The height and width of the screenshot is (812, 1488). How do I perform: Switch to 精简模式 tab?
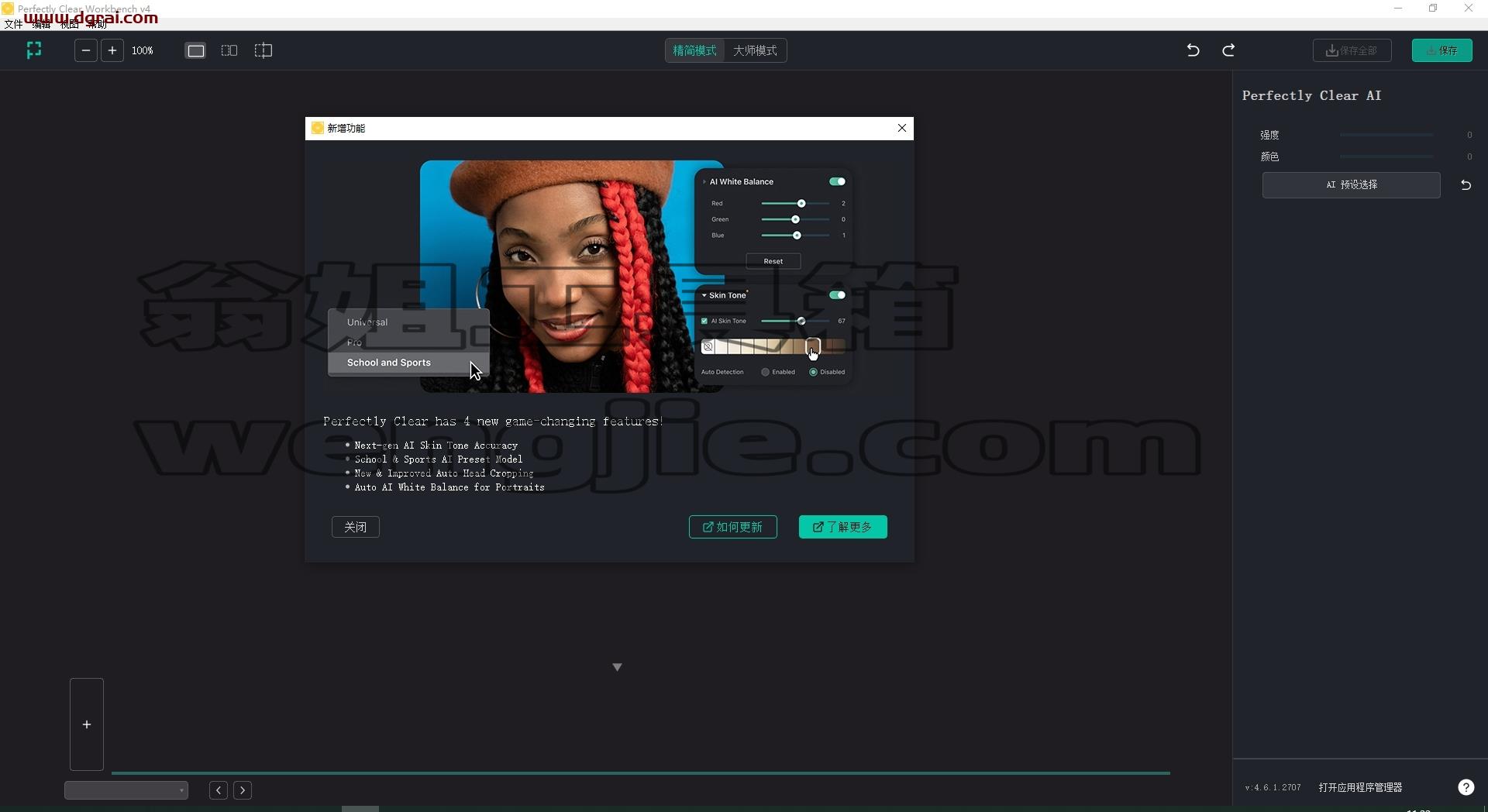[694, 50]
